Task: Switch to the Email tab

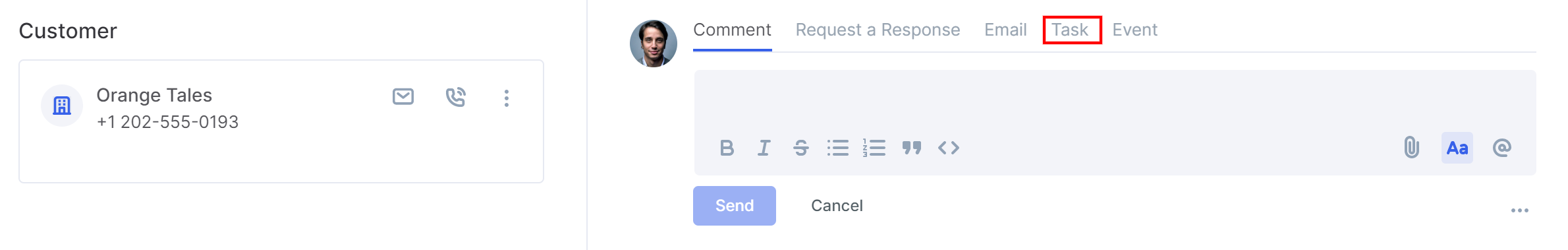Action: pyautogui.click(x=1005, y=30)
